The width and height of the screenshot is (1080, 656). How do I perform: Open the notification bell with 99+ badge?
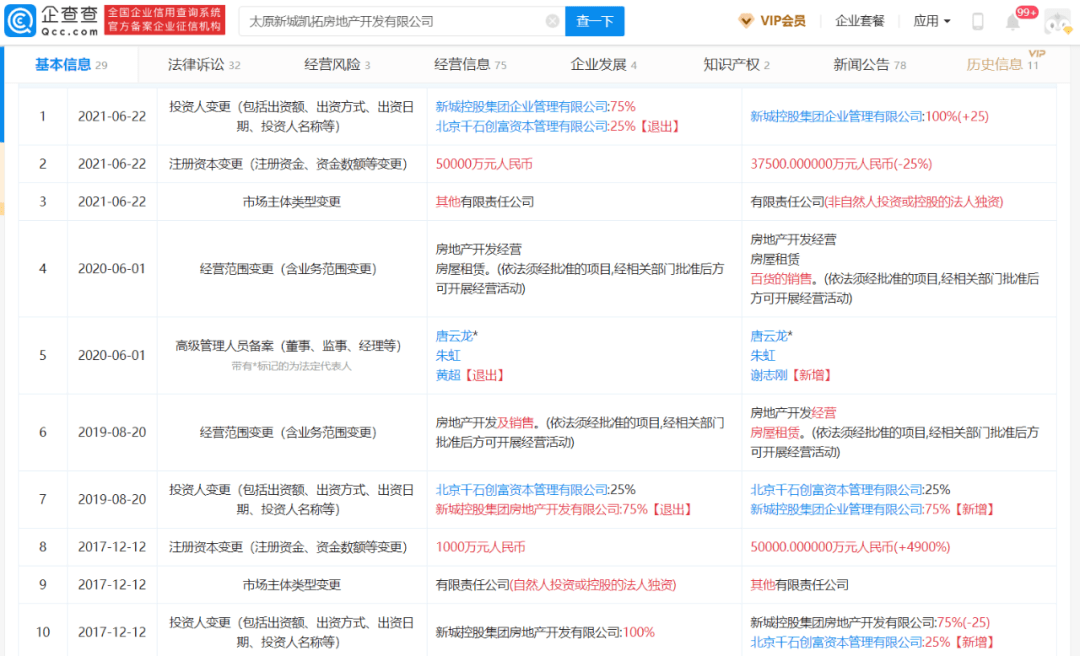tap(1013, 22)
